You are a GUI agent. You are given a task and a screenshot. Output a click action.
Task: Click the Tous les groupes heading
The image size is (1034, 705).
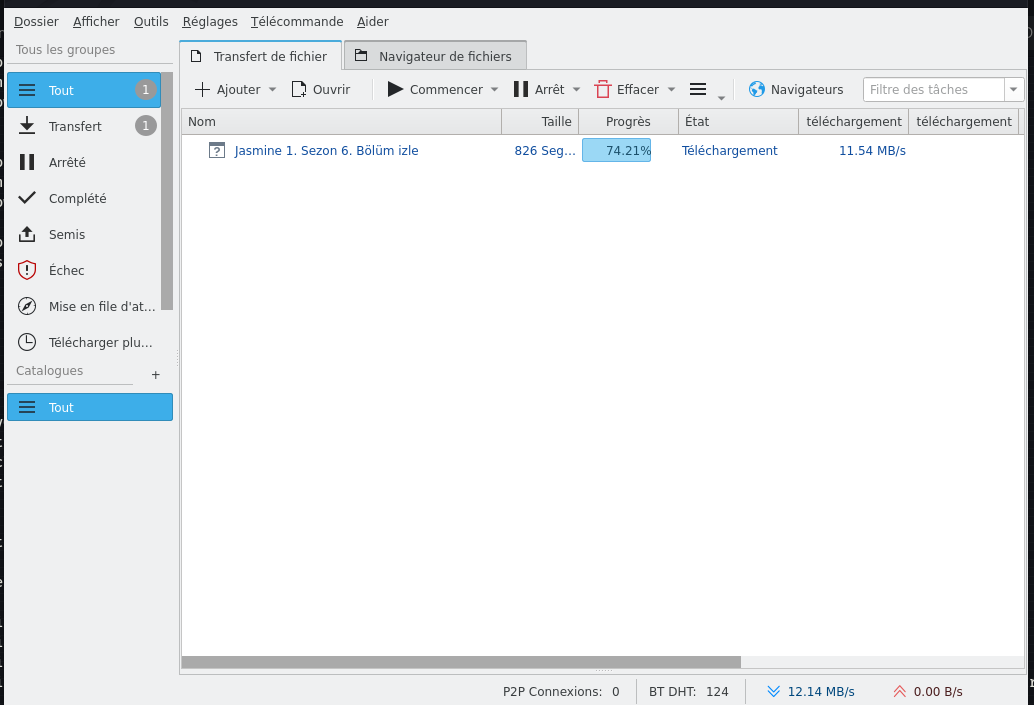tap(65, 49)
